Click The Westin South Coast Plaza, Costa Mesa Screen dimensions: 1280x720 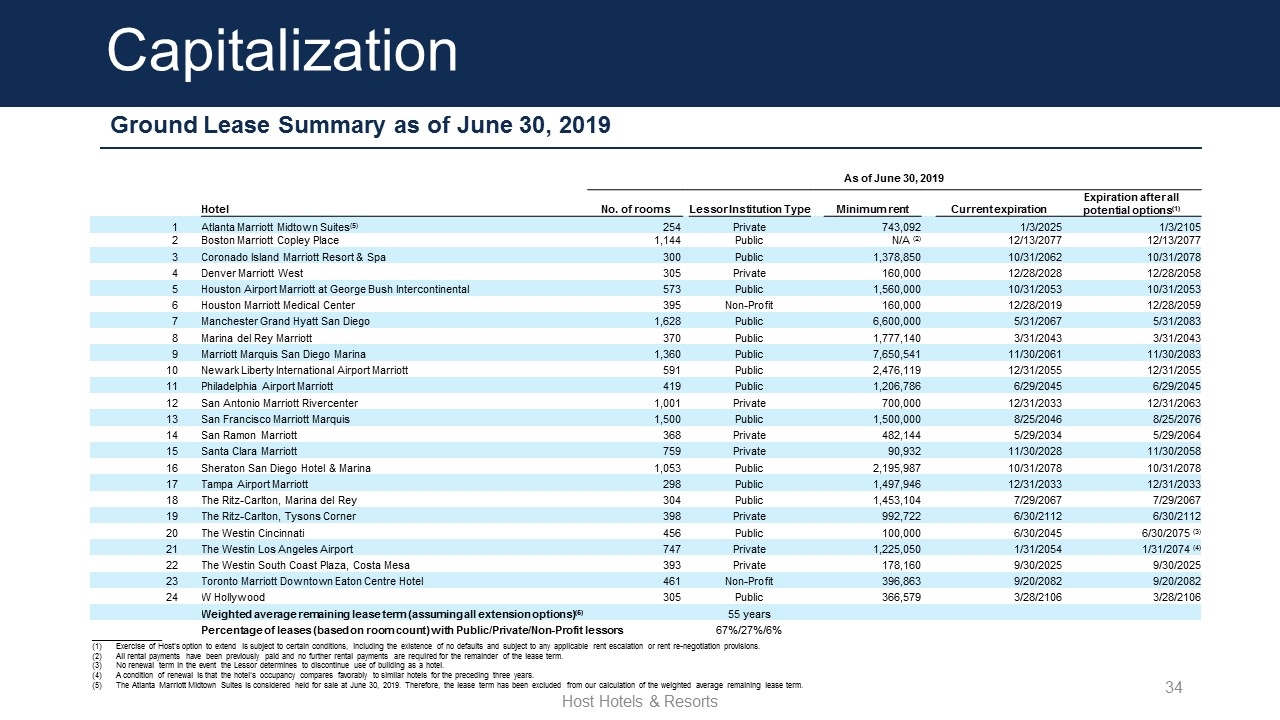[305, 565]
